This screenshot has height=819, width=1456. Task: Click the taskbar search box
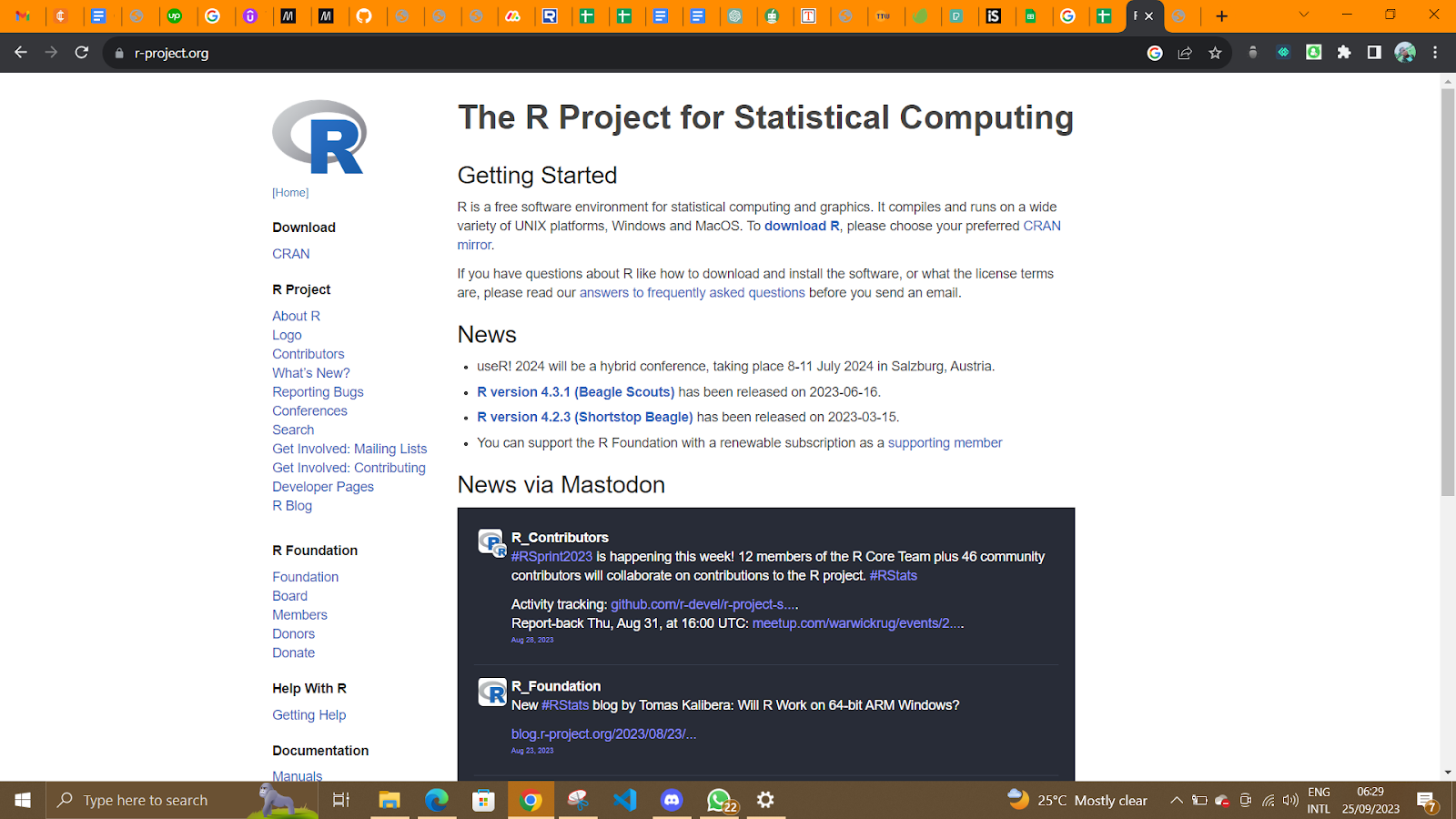(182, 800)
